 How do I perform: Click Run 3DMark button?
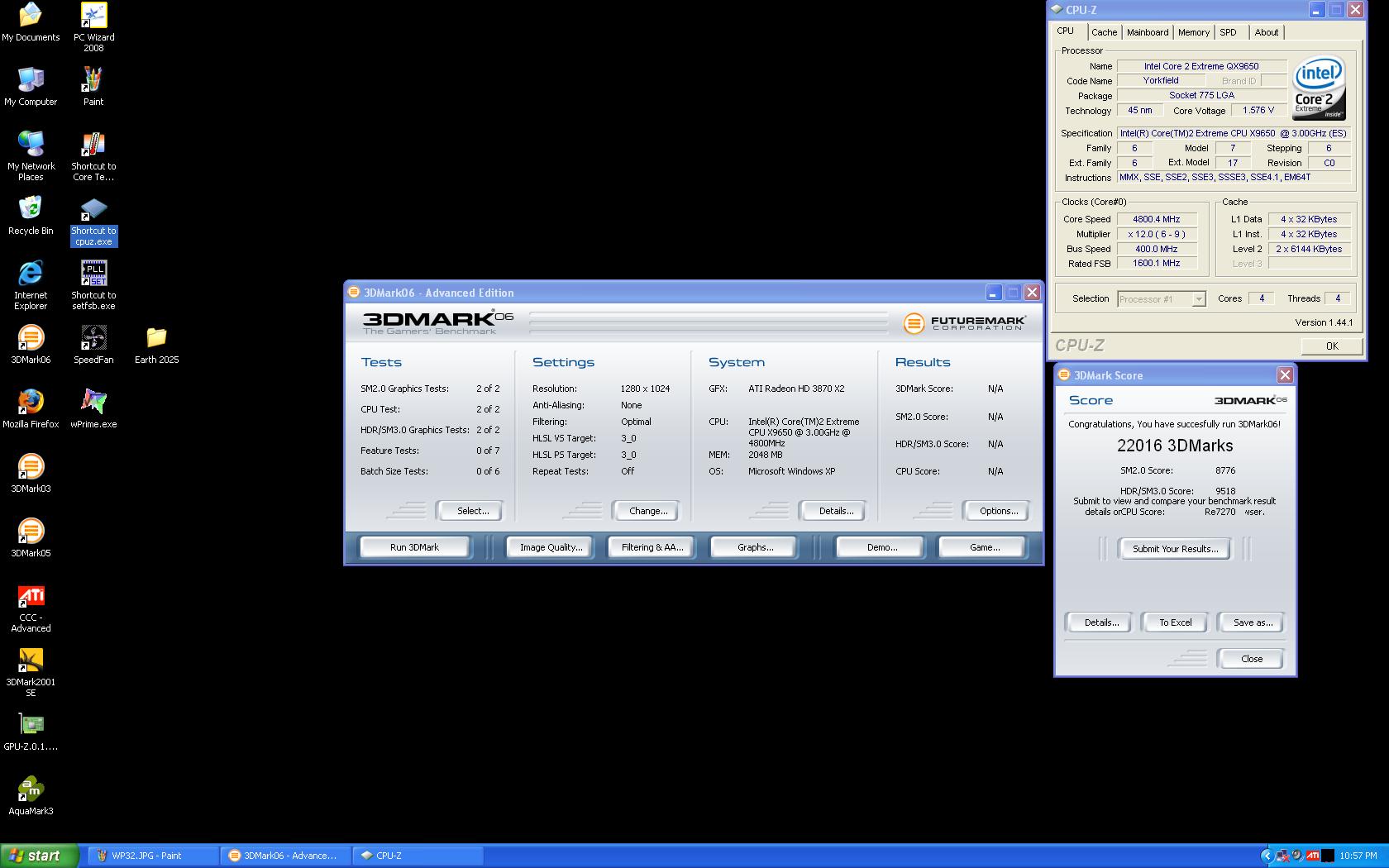[414, 547]
